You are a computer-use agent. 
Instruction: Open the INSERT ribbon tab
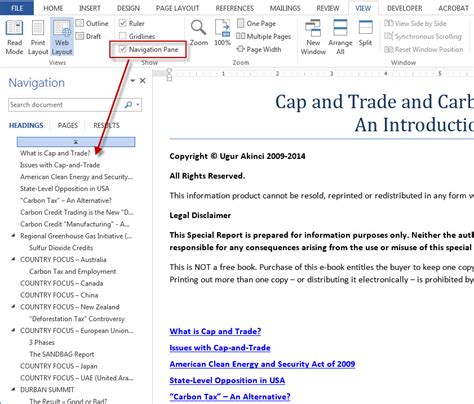point(90,8)
